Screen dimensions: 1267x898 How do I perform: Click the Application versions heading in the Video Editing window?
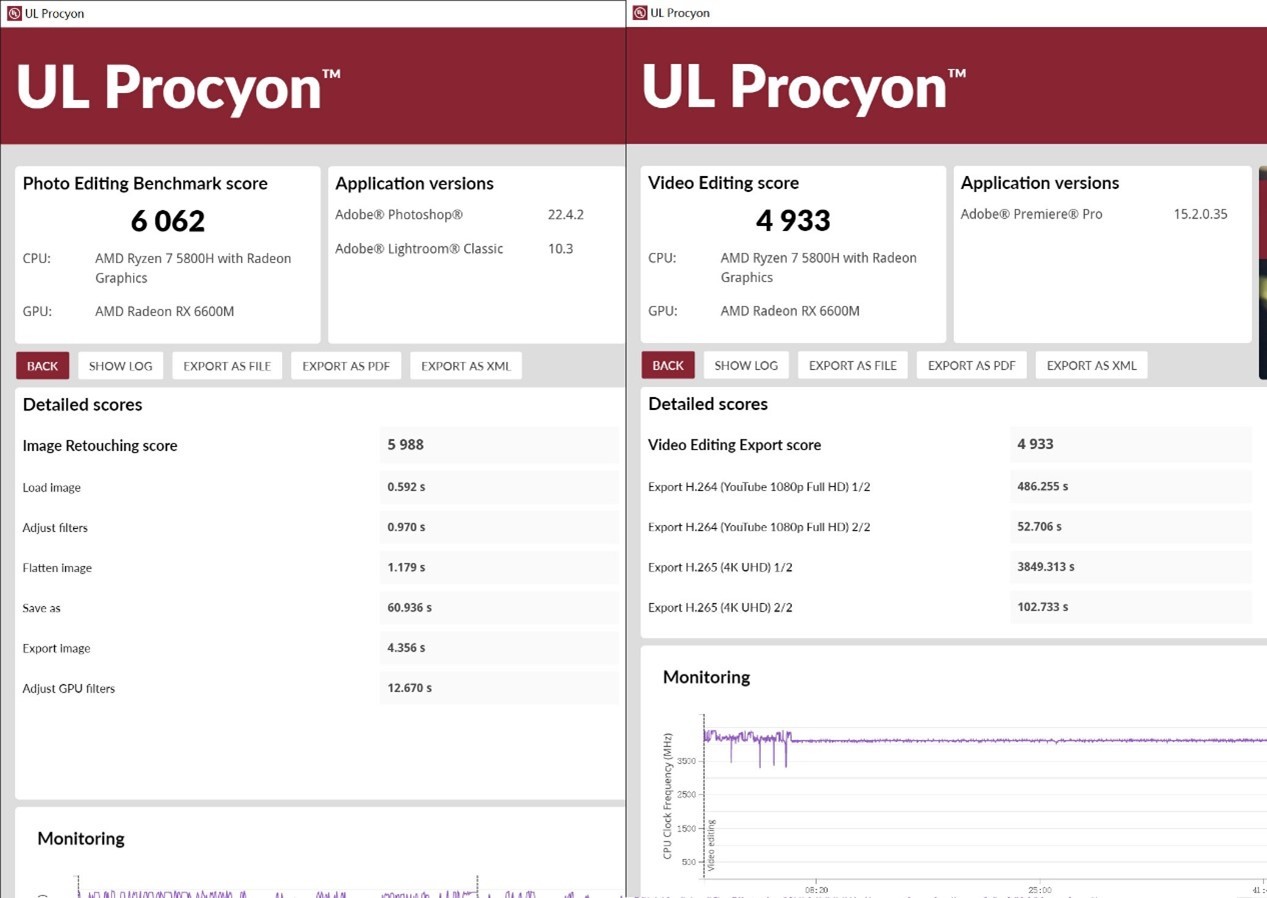click(x=1040, y=183)
